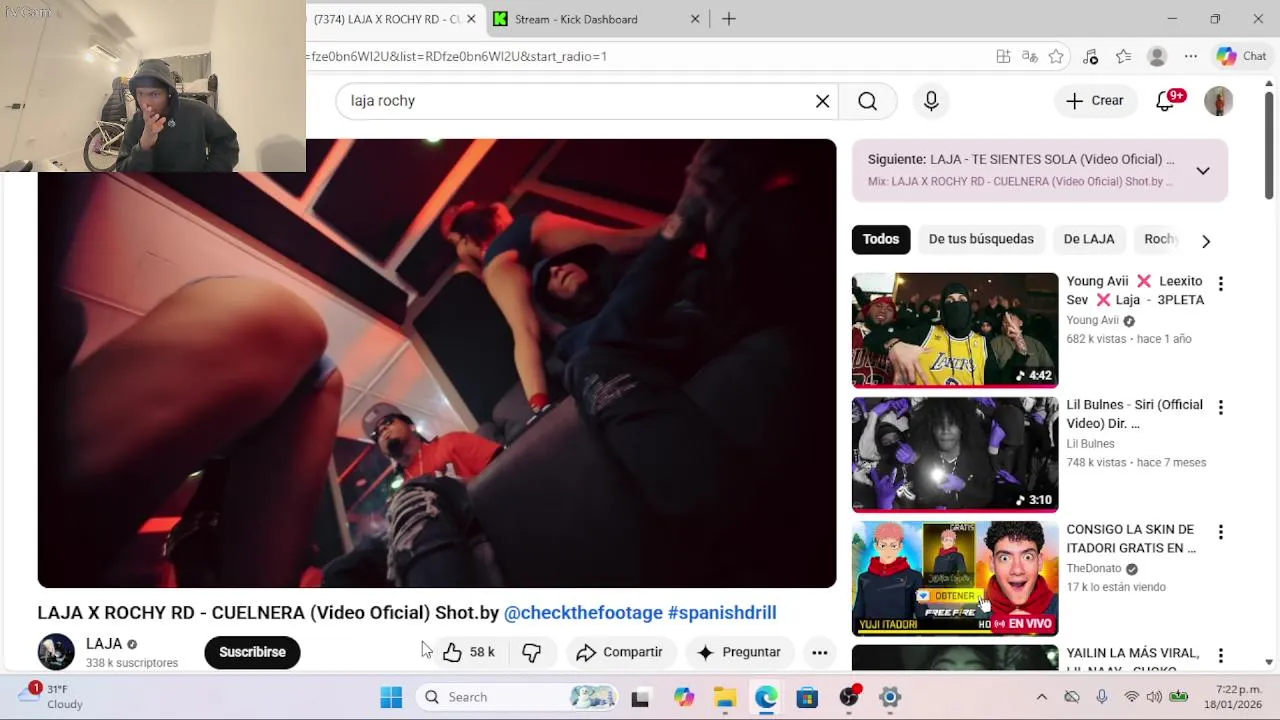The height and width of the screenshot is (720, 1280).
Task: Clear the YouTube search box text
Action: click(822, 101)
